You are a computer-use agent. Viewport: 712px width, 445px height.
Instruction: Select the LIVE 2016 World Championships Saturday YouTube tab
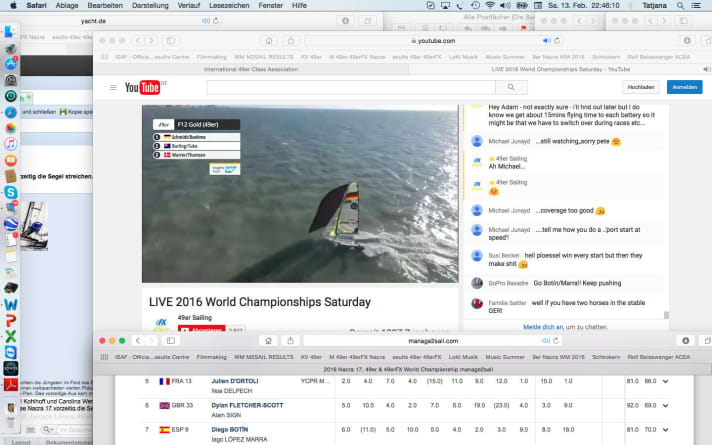[x=560, y=69]
